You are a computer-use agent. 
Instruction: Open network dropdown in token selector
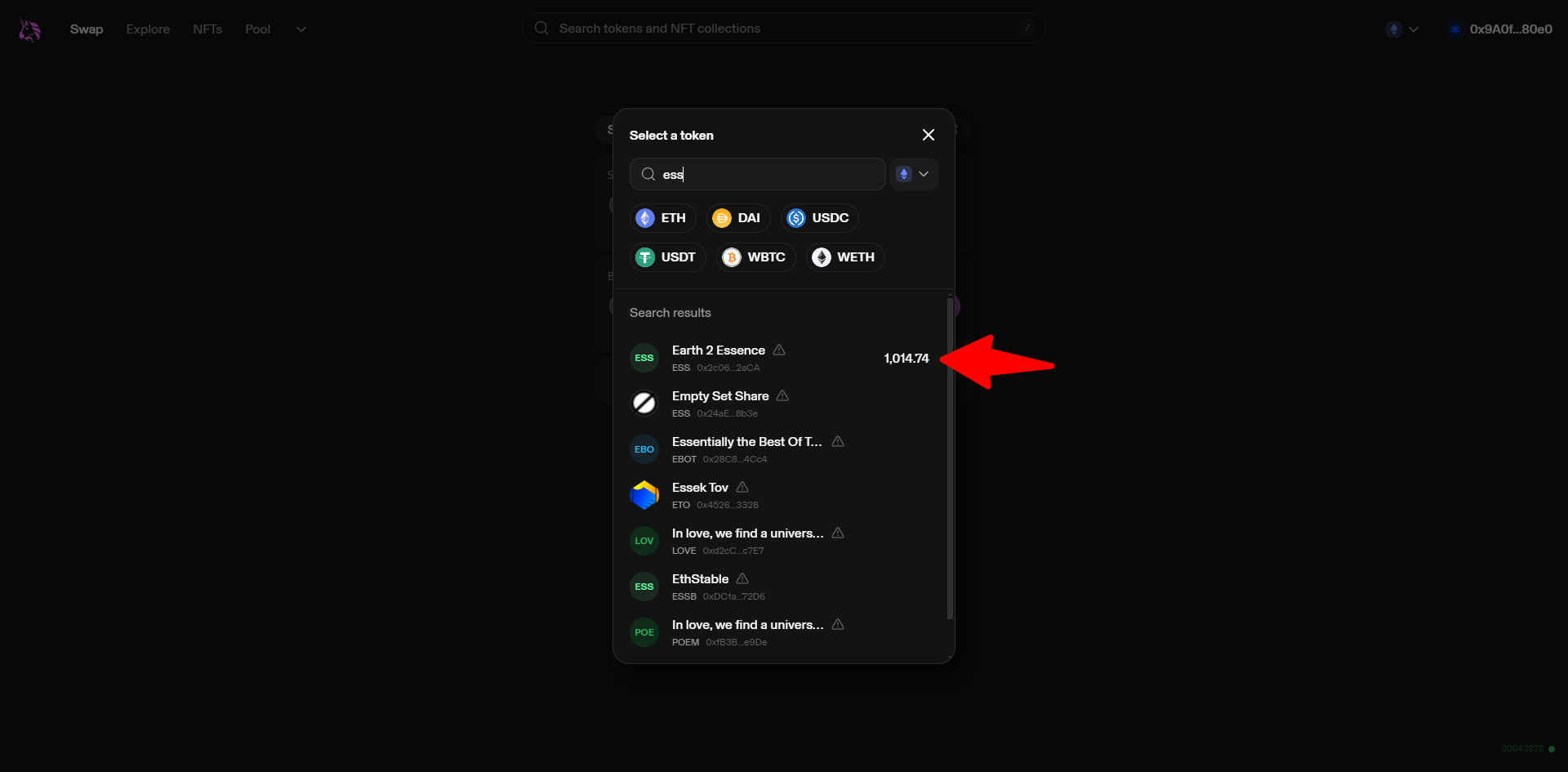[x=913, y=174]
